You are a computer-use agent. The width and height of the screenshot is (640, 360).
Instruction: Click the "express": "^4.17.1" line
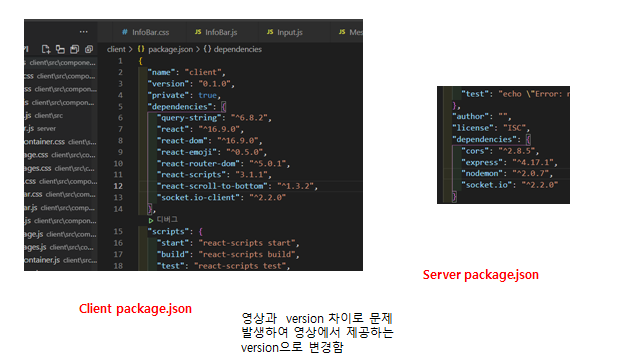[509, 162]
